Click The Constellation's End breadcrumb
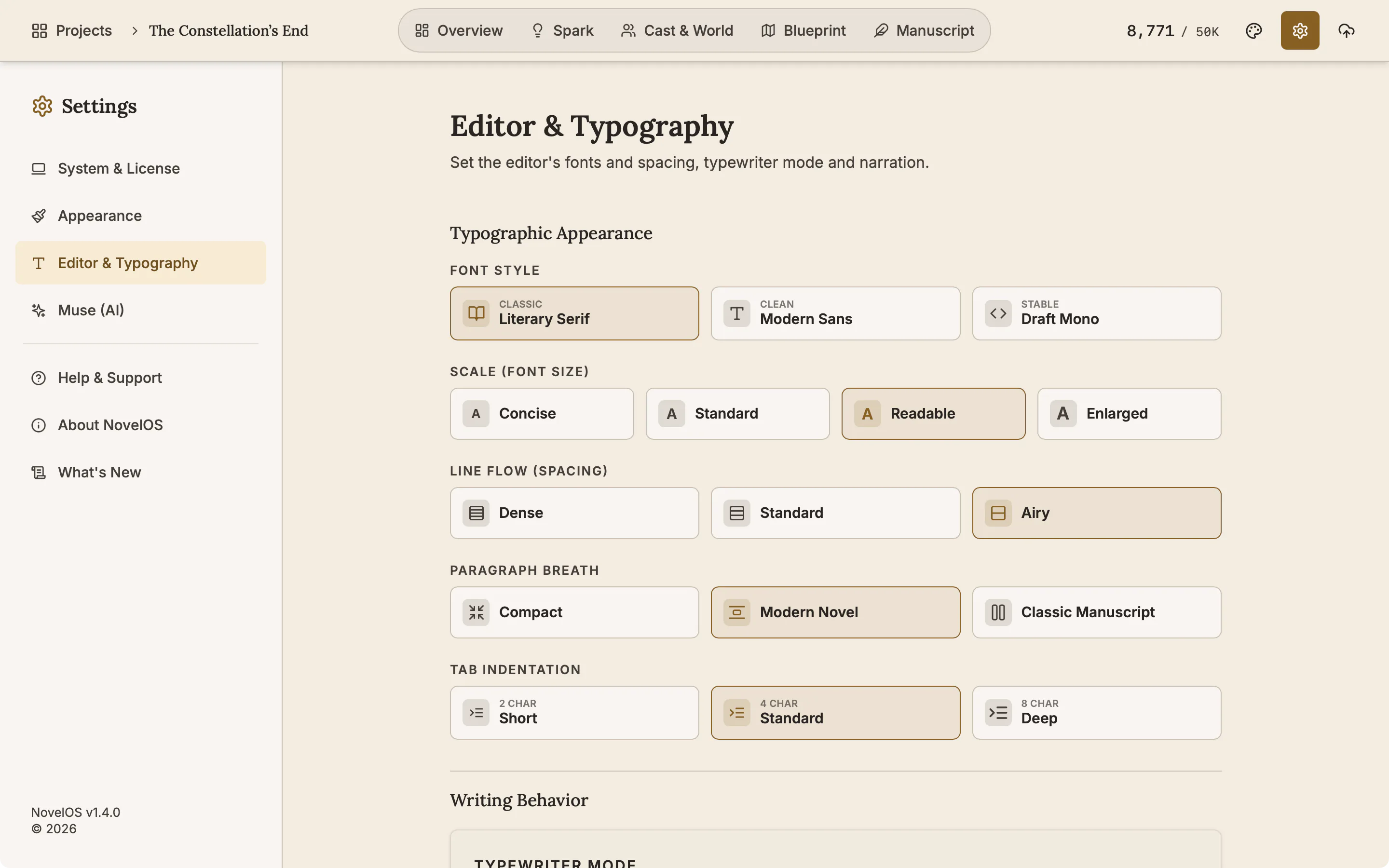This screenshot has height=868, width=1389. [x=229, y=30]
